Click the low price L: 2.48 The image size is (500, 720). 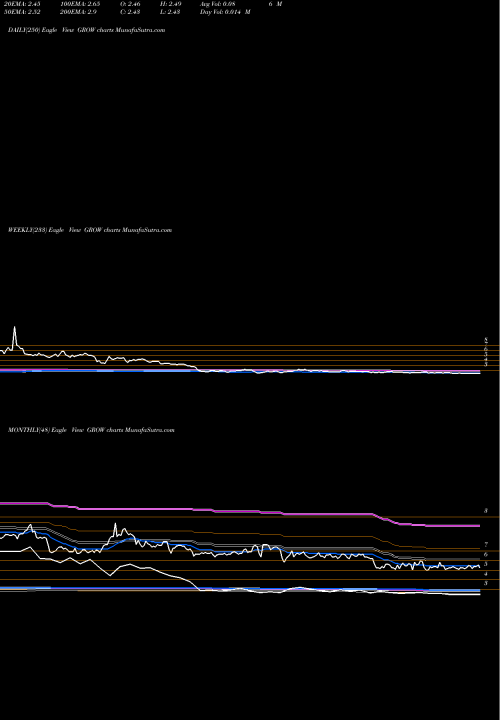tap(170, 12)
